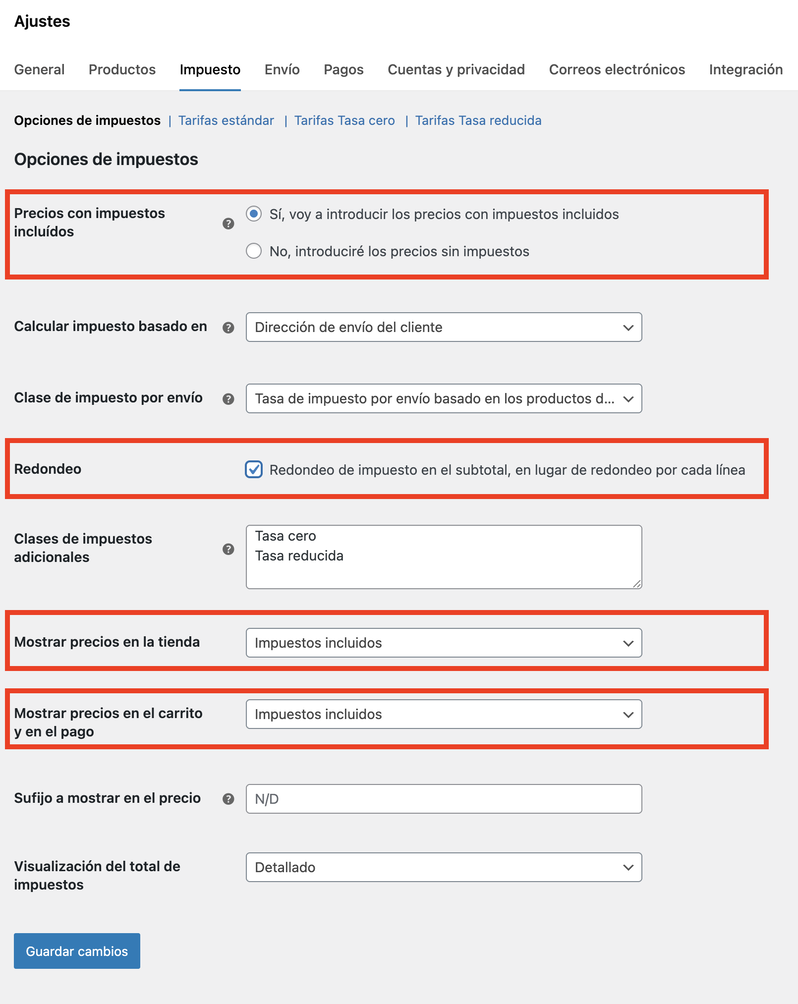Open Visualización del total de impuestos dropdown
The image size is (798, 1004).
[443, 867]
